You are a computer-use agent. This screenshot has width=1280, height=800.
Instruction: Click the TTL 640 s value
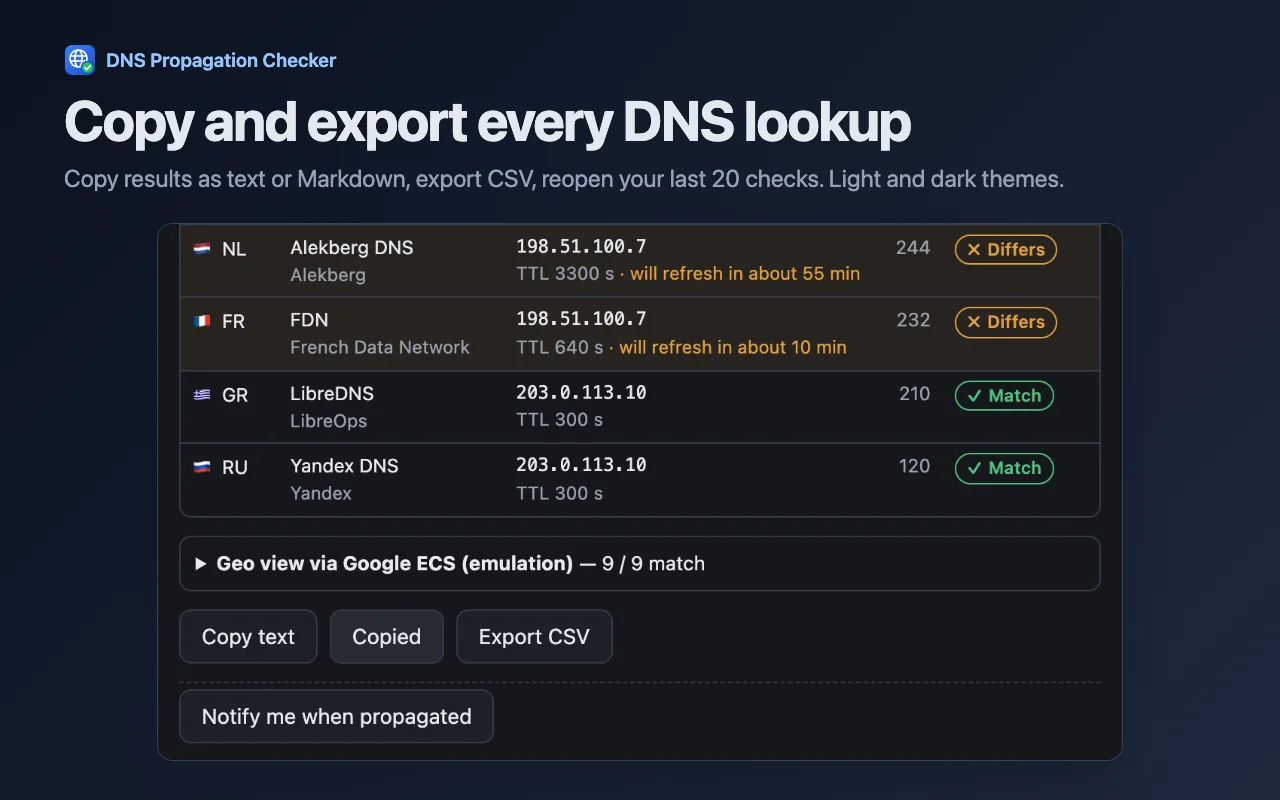[560, 348]
